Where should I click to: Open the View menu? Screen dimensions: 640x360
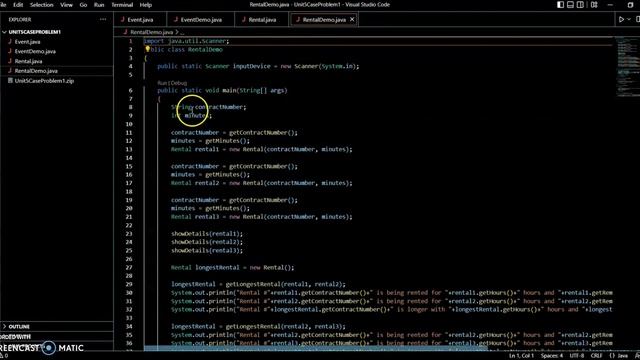tap(66, 5)
